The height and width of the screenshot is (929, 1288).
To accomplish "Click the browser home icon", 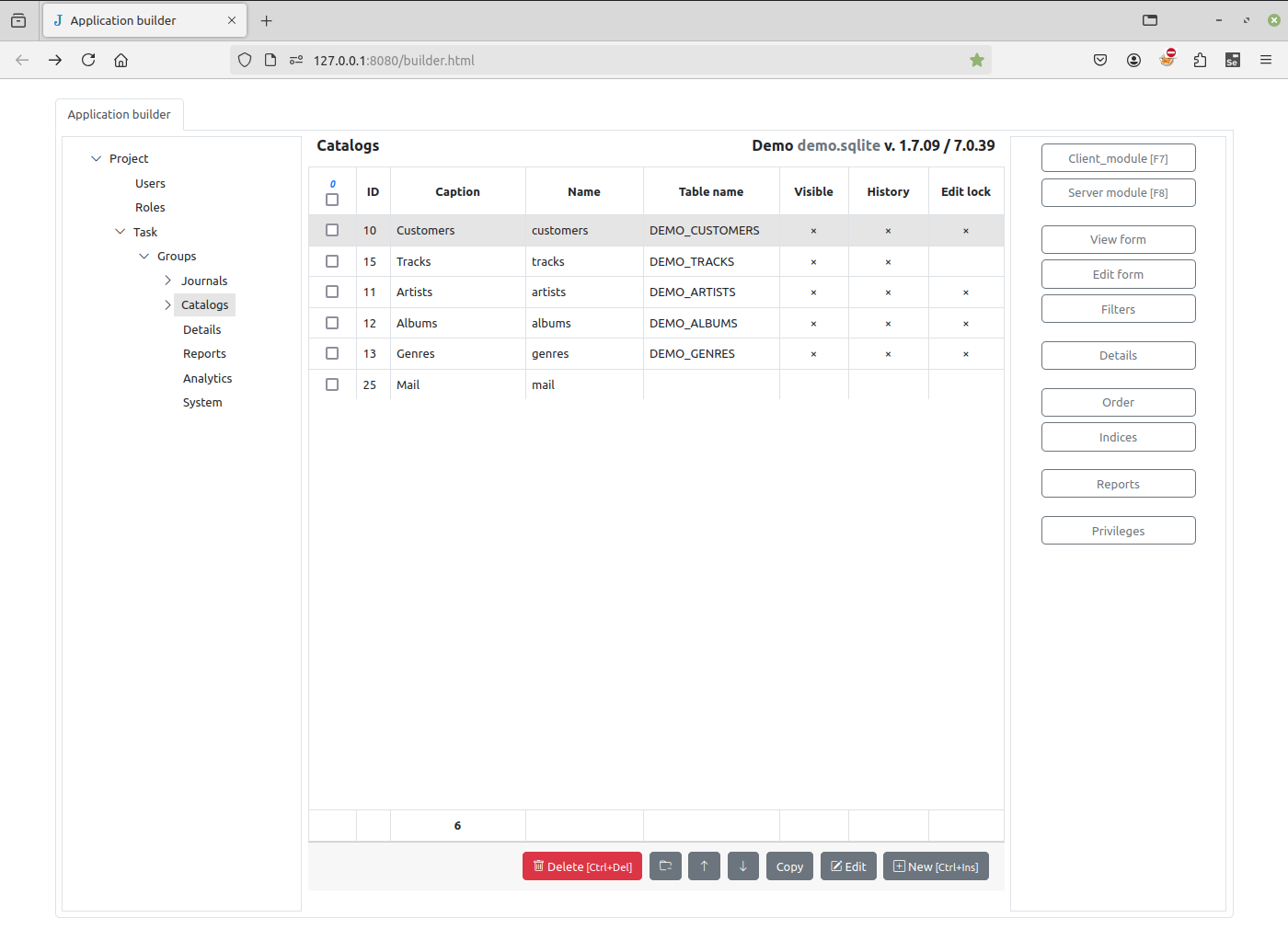I will click(x=121, y=60).
